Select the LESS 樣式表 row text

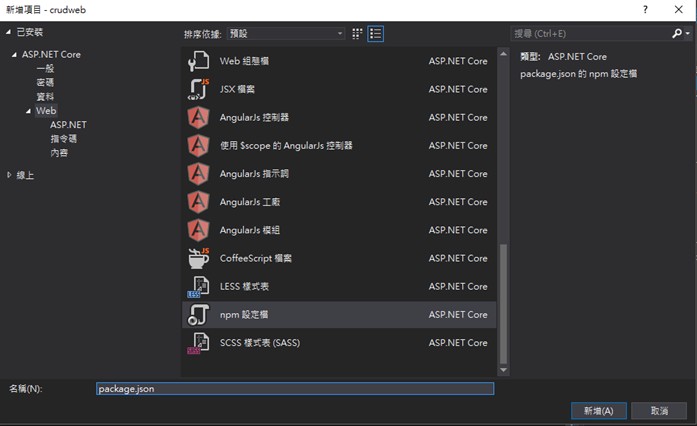point(244,286)
